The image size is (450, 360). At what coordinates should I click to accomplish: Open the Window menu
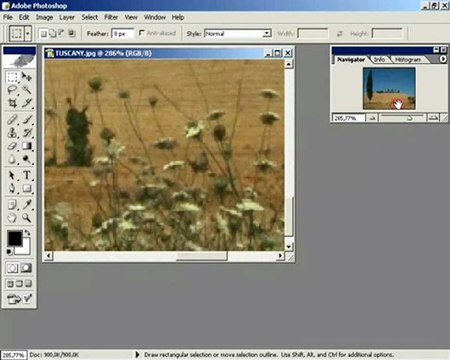click(155, 17)
